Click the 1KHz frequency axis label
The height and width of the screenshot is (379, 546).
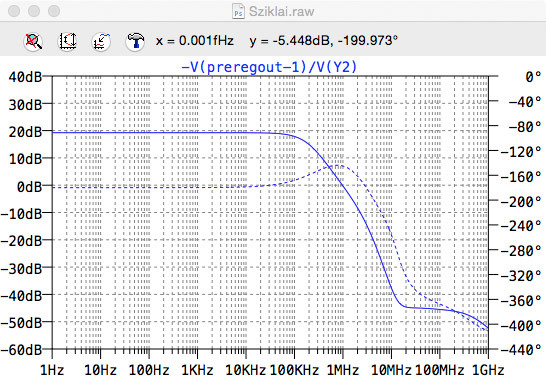pos(197,370)
